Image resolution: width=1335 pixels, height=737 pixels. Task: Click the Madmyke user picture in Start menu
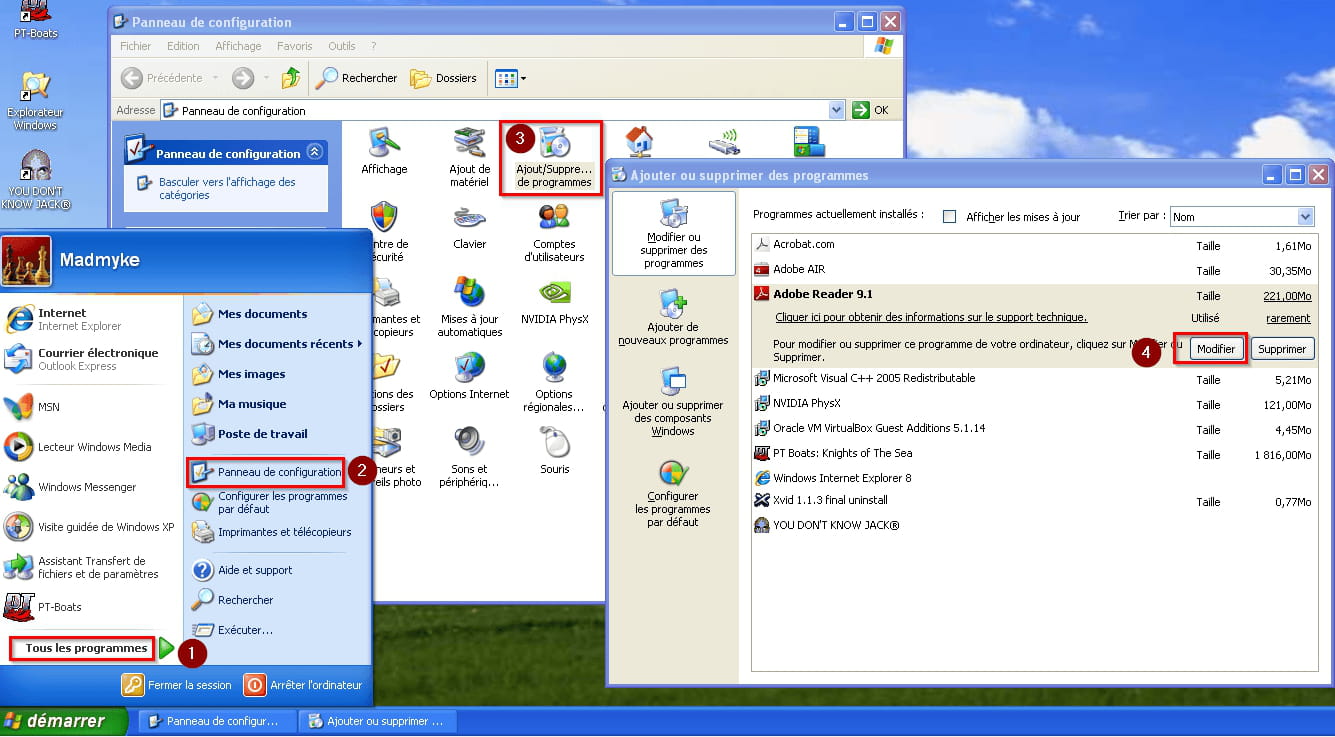[x=27, y=261]
